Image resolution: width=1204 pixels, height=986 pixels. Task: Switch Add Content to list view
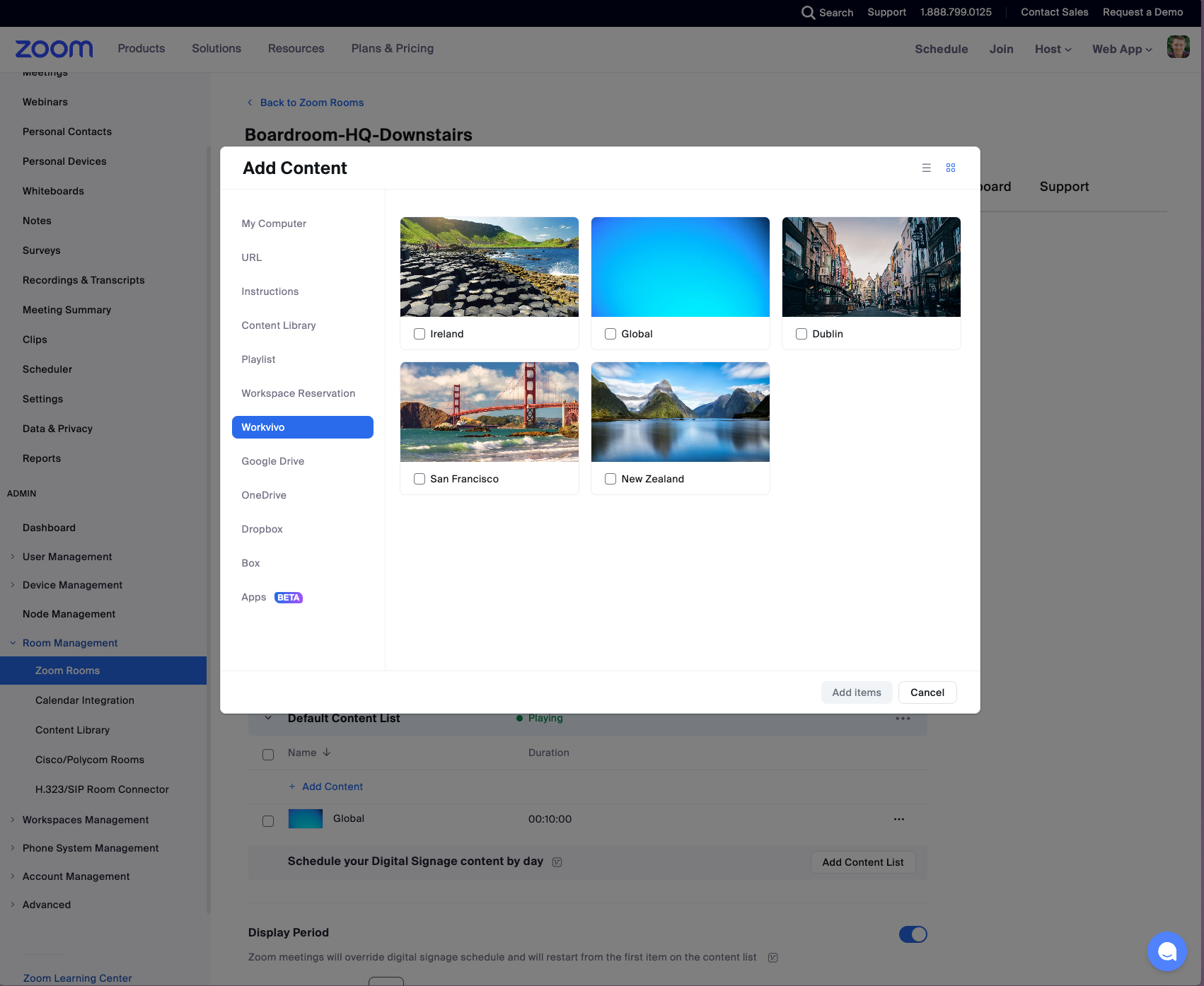[x=926, y=168]
